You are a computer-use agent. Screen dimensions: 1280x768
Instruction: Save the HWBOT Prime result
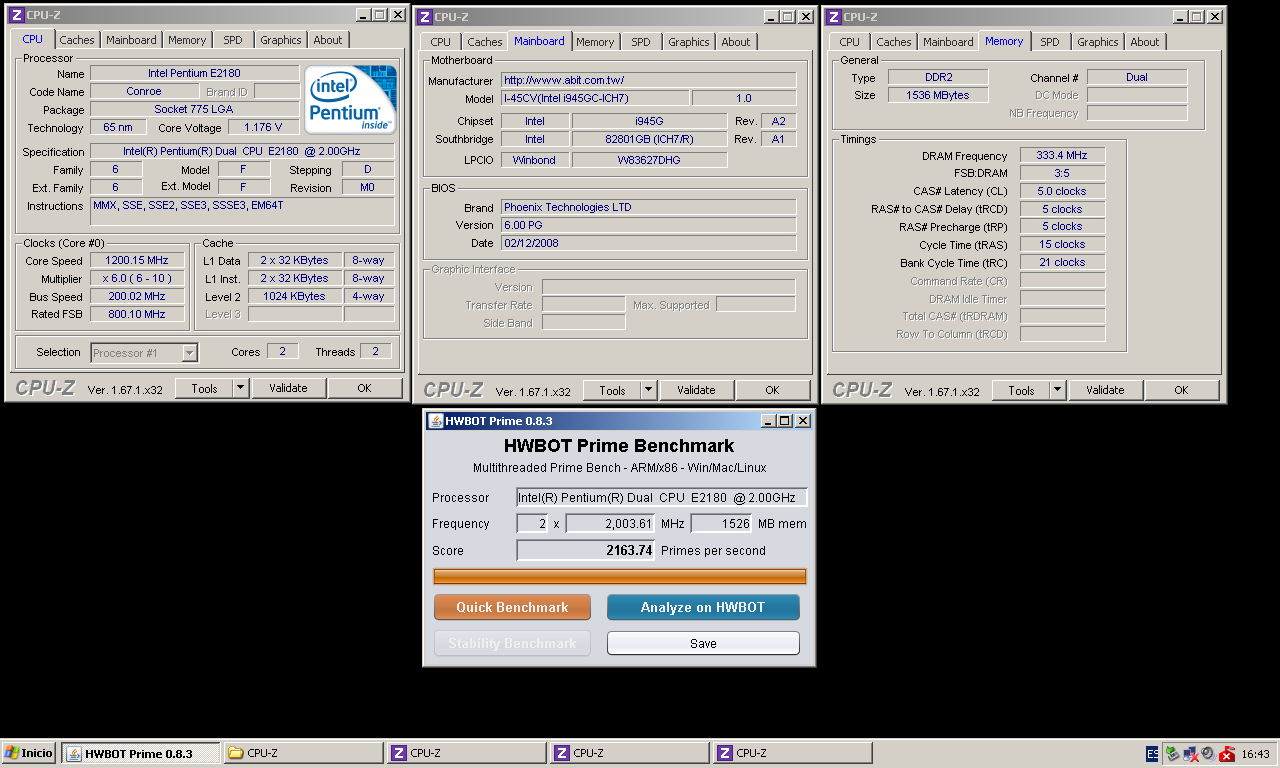703,643
